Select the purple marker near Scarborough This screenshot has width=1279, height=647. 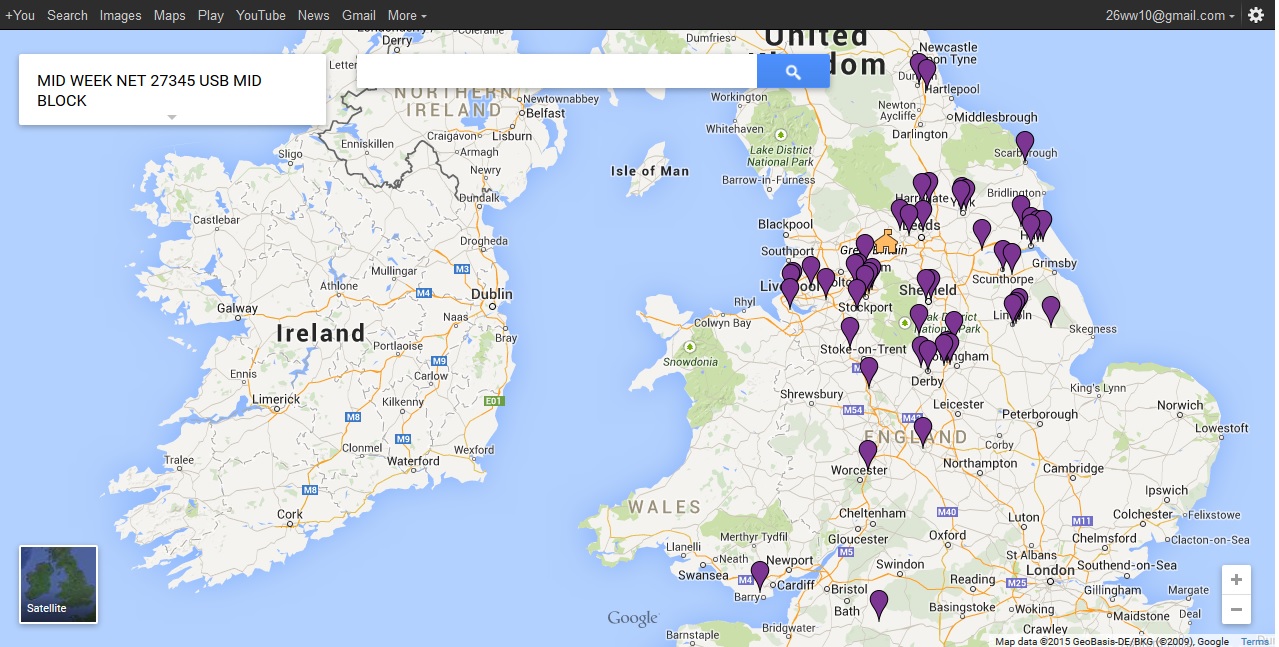pos(1025,146)
